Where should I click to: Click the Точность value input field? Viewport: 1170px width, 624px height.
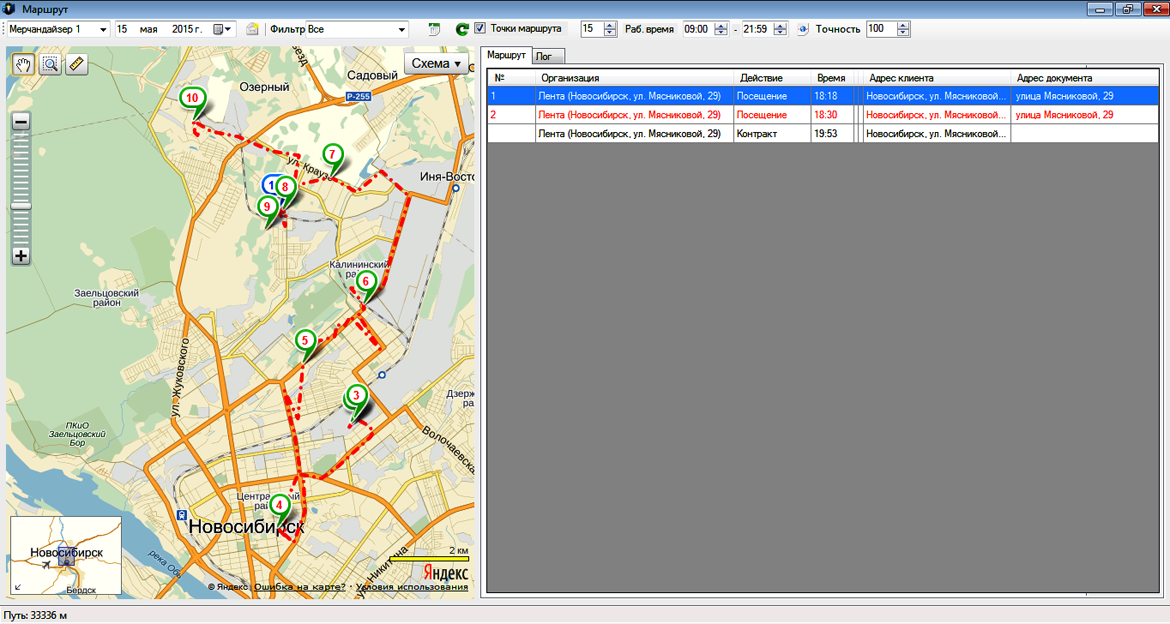880,30
